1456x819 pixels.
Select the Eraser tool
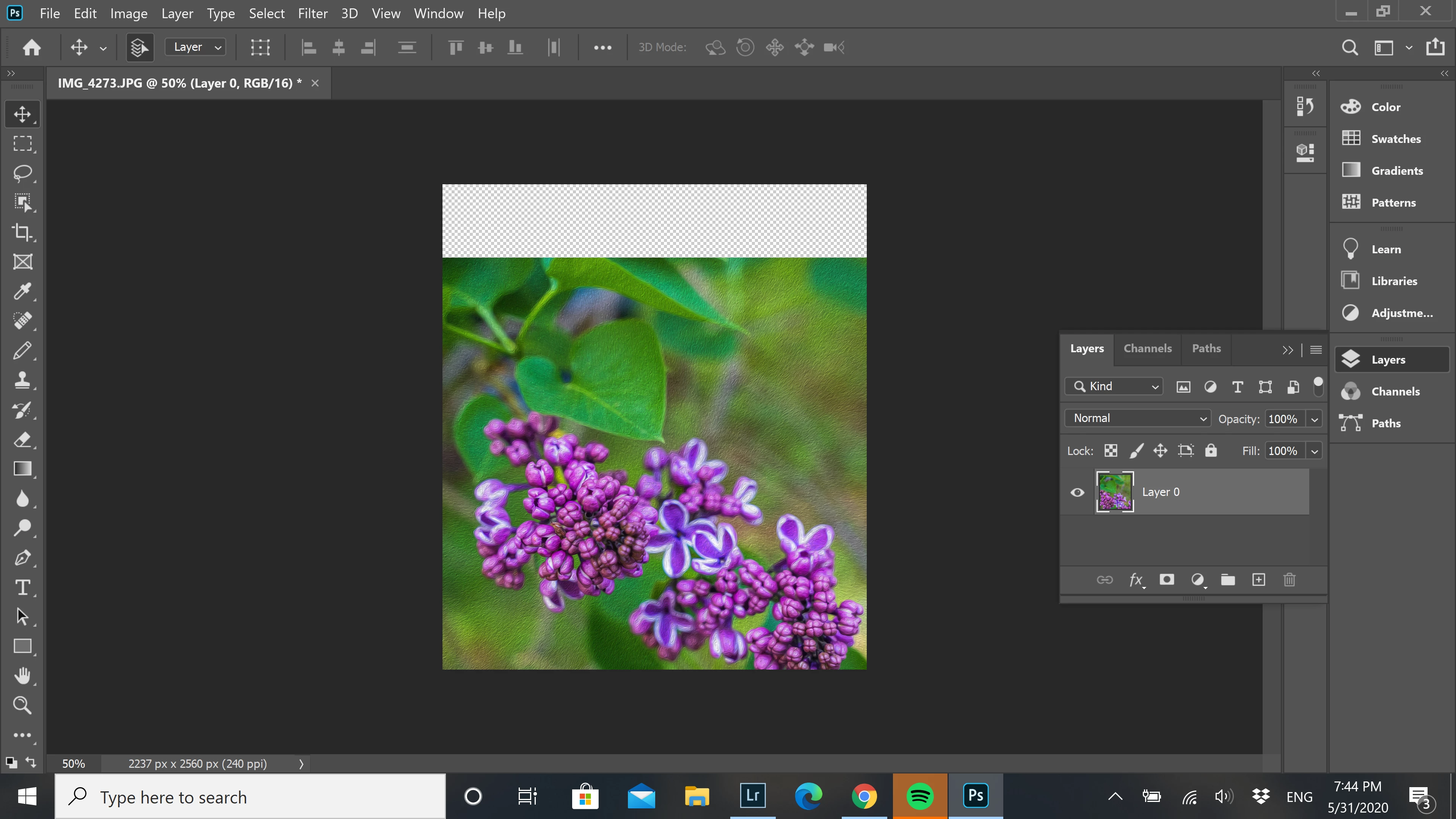point(23,439)
